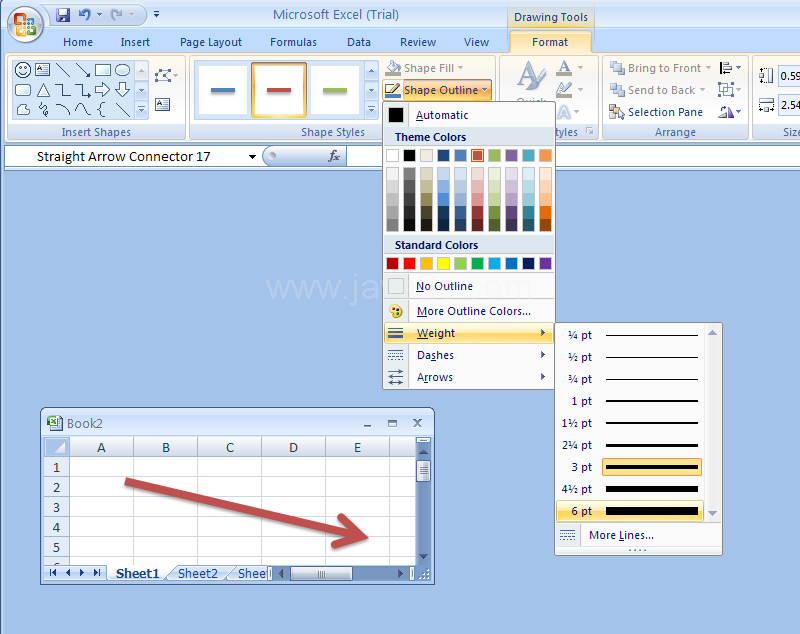The image size is (800, 634).
Task: Expand the Shape Outline dropdown arrow
Action: click(x=485, y=90)
